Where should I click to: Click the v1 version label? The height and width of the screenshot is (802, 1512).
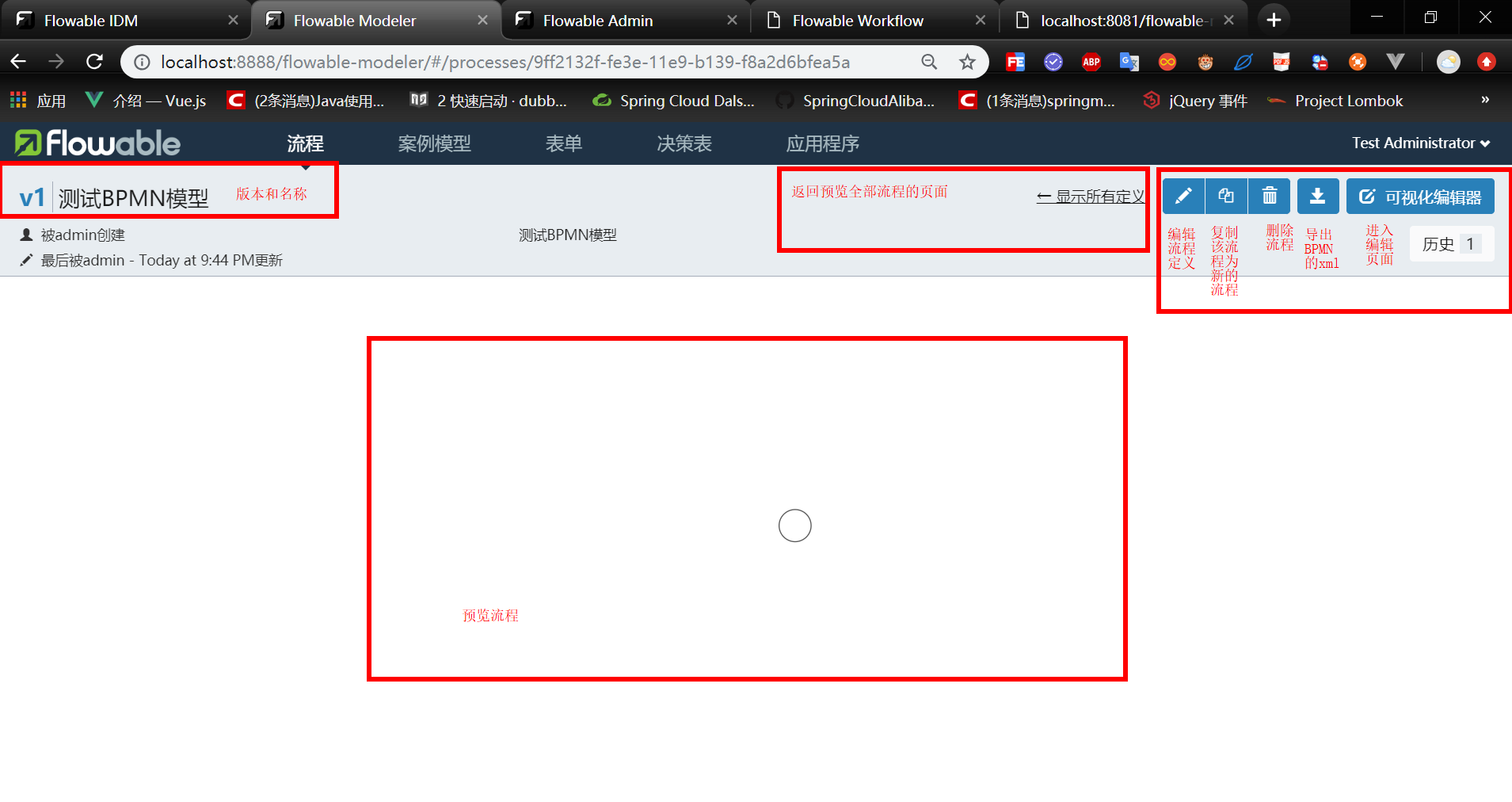click(x=32, y=198)
